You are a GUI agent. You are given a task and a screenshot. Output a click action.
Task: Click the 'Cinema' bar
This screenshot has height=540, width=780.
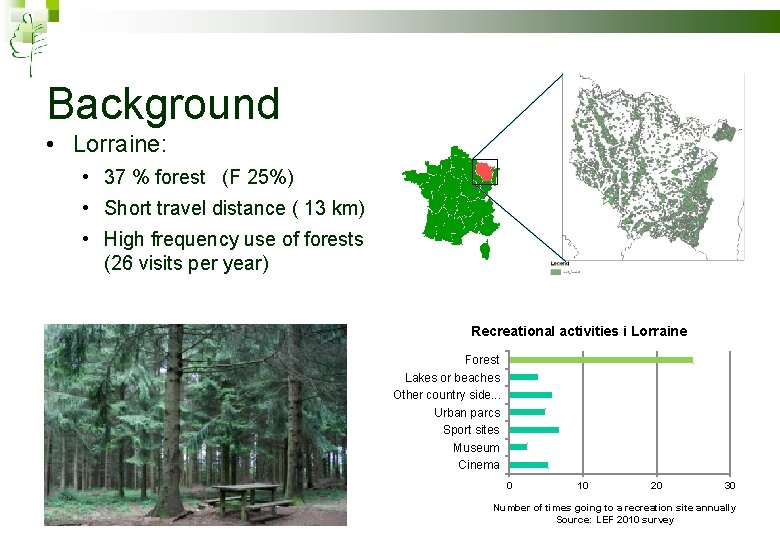[x=528, y=465]
